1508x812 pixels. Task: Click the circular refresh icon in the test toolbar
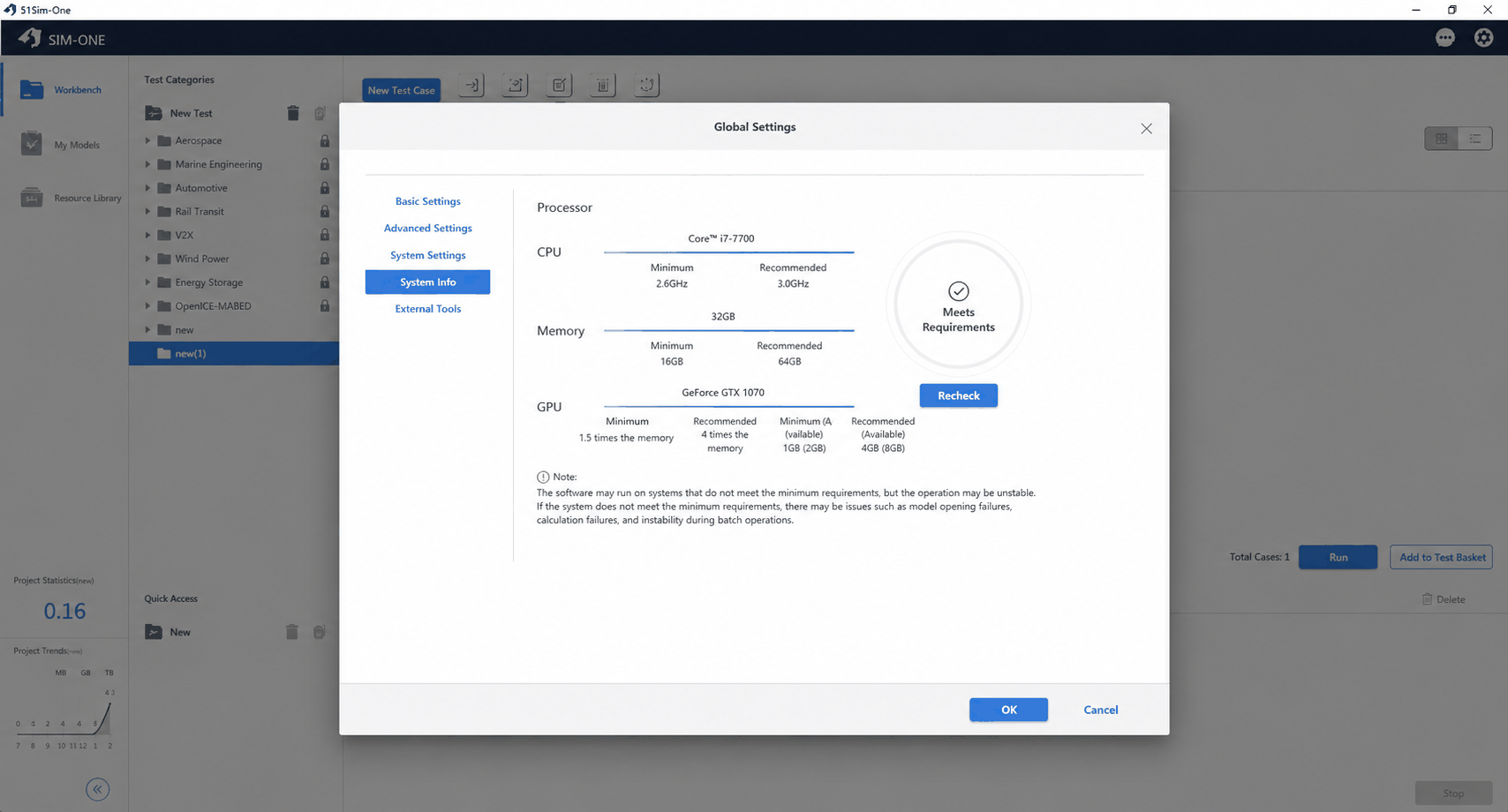click(646, 86)
